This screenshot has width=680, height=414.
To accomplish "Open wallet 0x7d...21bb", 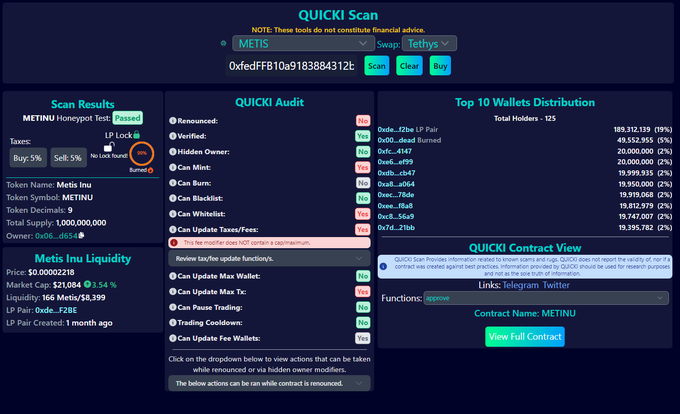I will point(396,228).
